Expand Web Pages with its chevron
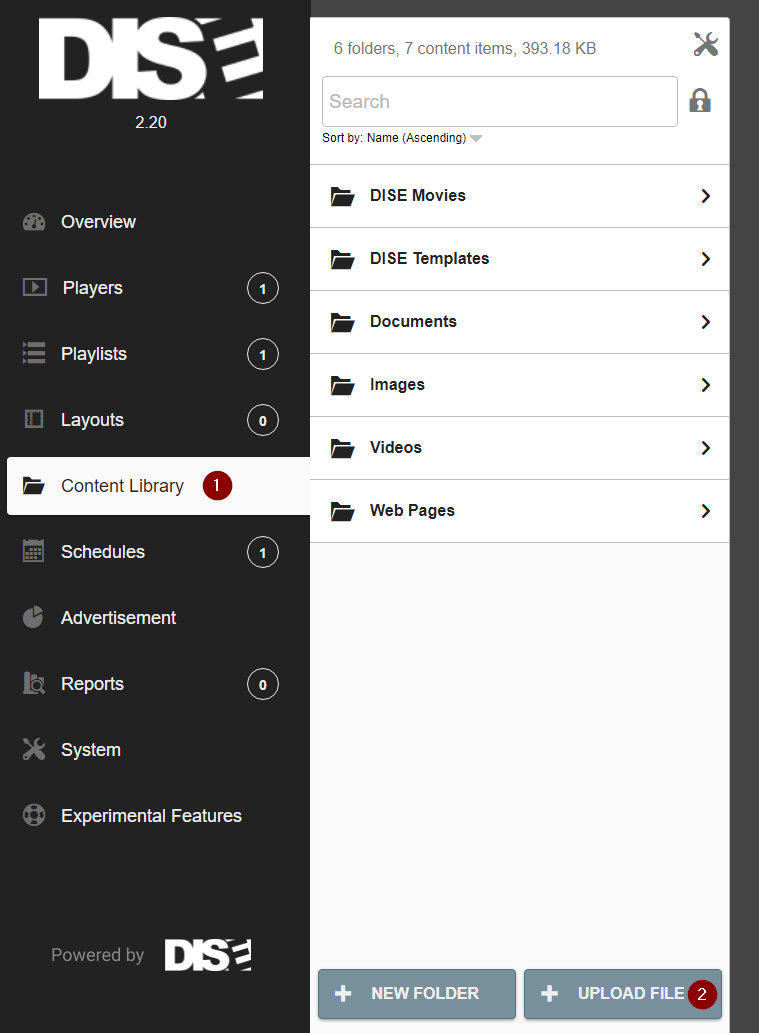The width and height of the screenshot is (759, 1033). [706, 511]
